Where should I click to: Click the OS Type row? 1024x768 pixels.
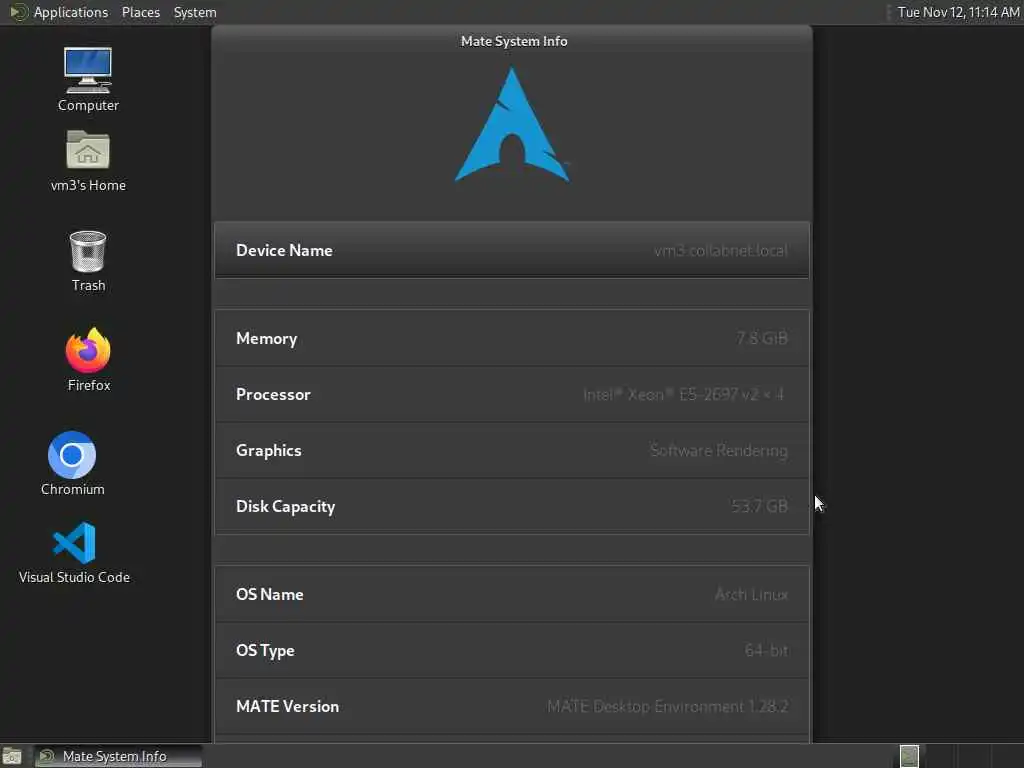pos(512,650)
